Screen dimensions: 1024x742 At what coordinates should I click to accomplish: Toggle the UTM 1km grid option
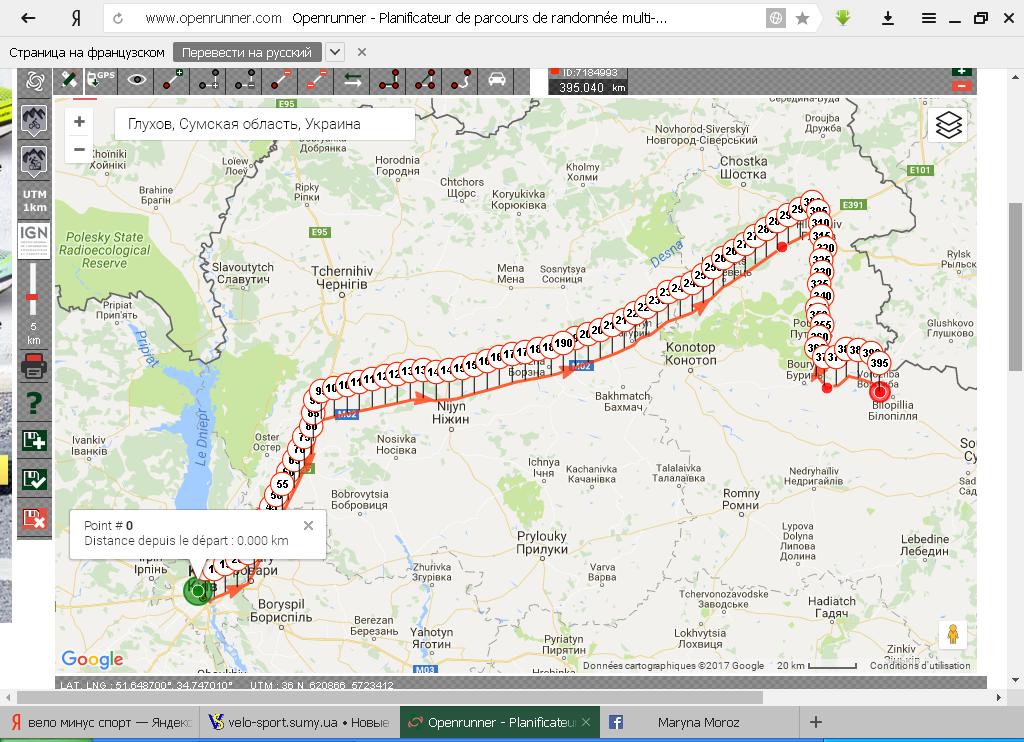(35, 200)
